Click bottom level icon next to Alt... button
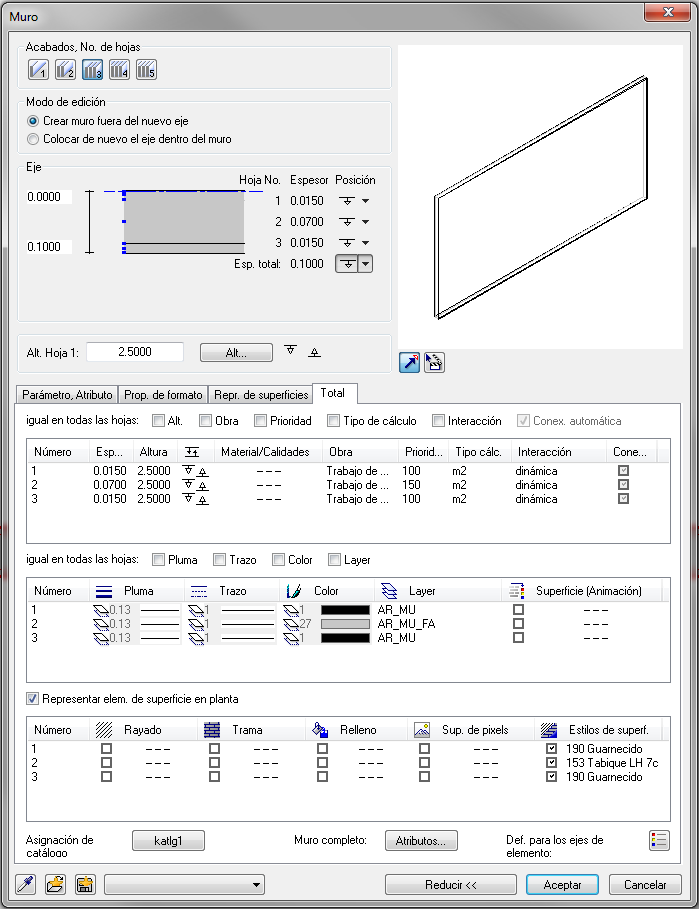This screenshot has width=699, height=909. point(314,352)
